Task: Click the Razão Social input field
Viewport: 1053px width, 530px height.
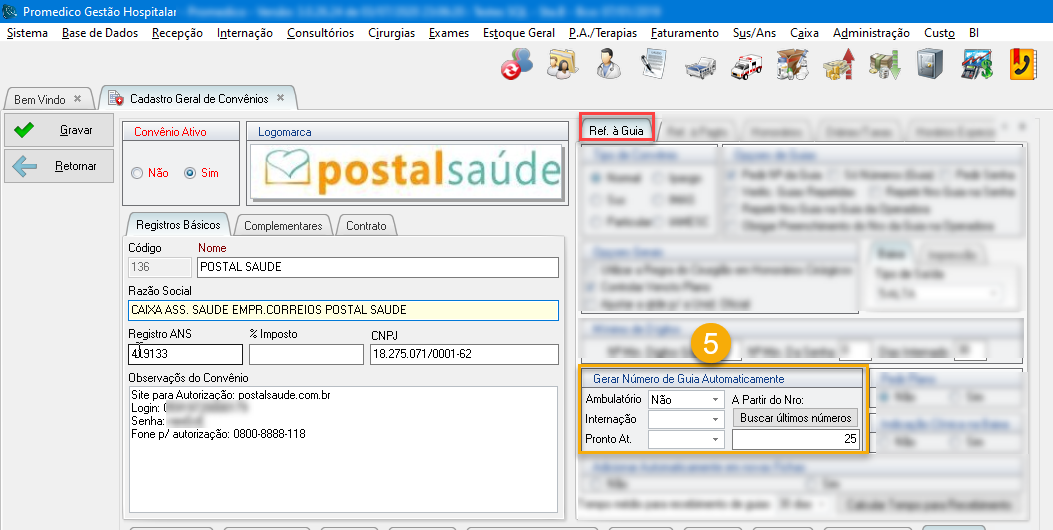Action: pos(343,310)
